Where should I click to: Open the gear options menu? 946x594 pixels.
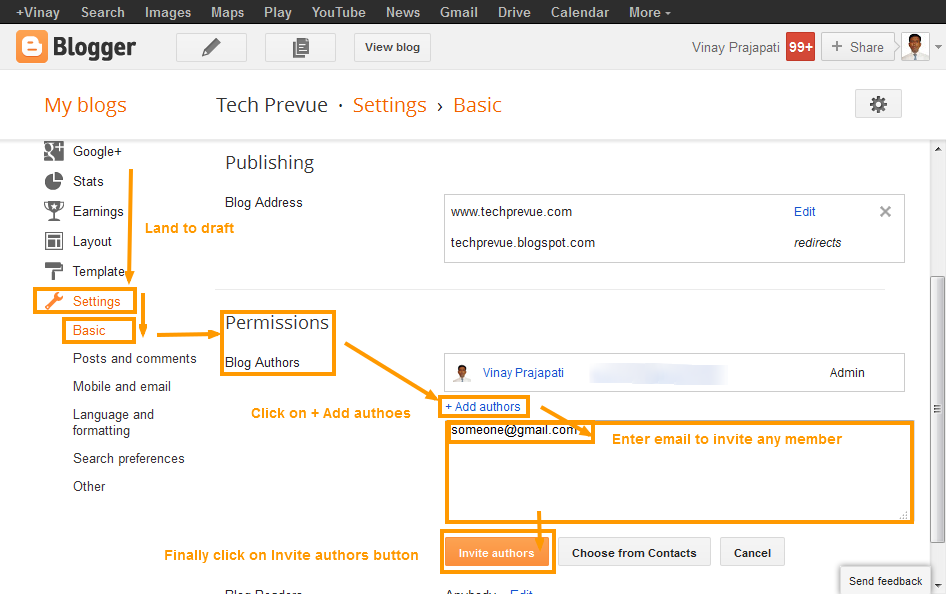coord(878,104)
